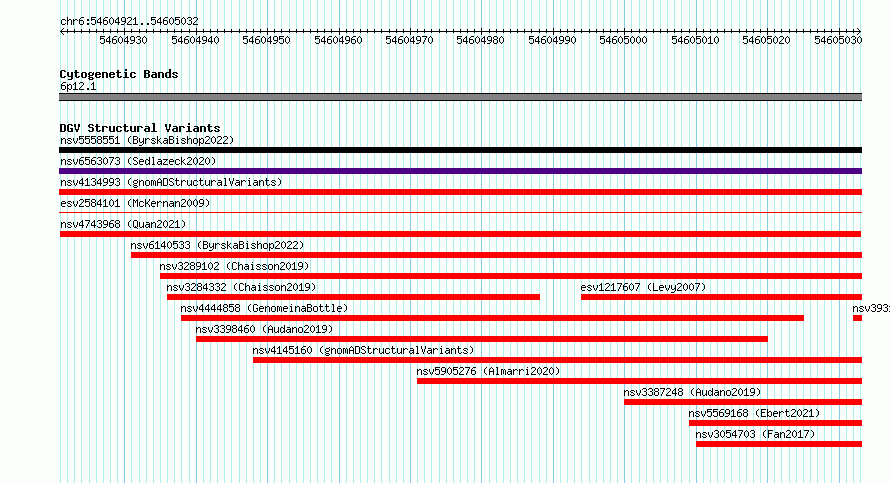
Task: Open nsv3284332 (Chaisson2019) variant label
Action: [x=241, y=287]
